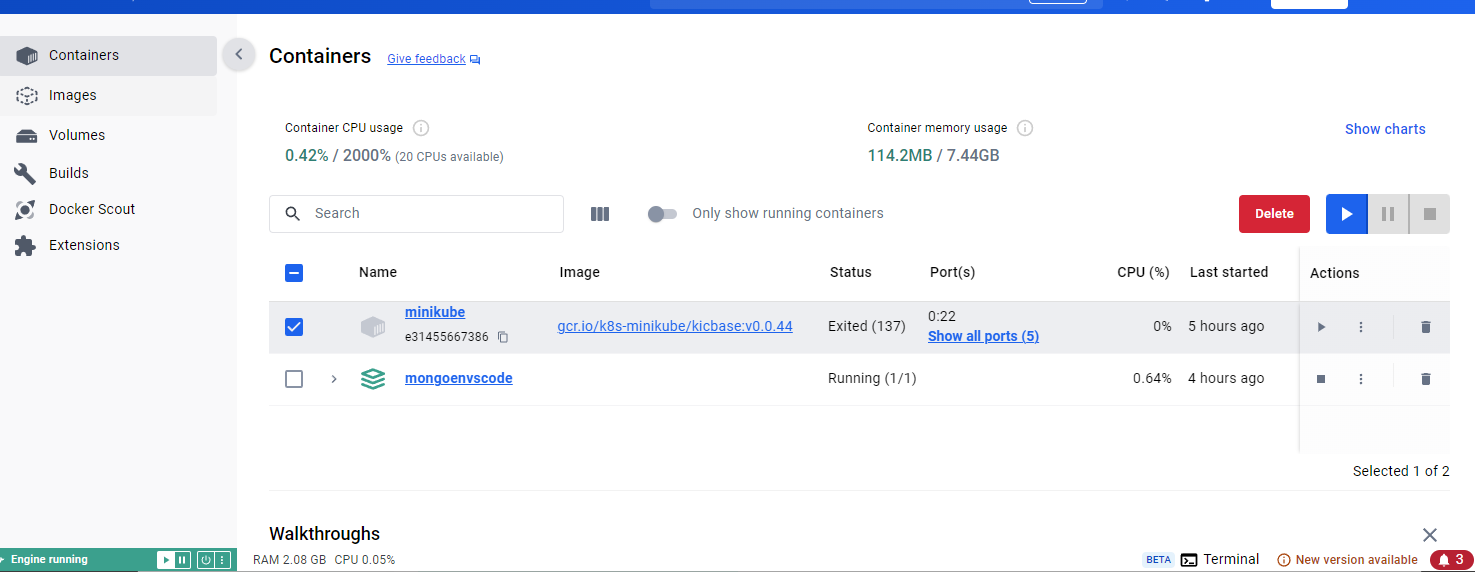This screenshot has width=1475, height=572.
Task: Focus the container Search field
Action: click(x=416, y=214)
